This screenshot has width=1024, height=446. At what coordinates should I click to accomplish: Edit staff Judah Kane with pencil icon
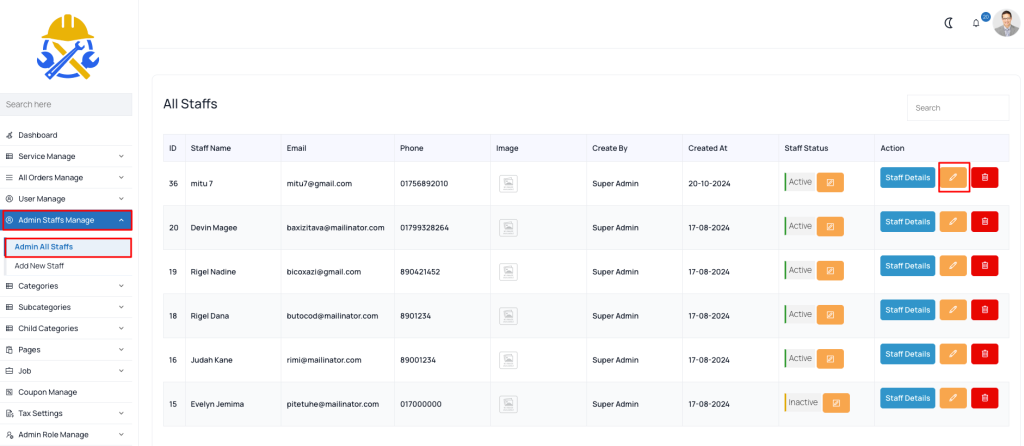click(x=953, y=354)
